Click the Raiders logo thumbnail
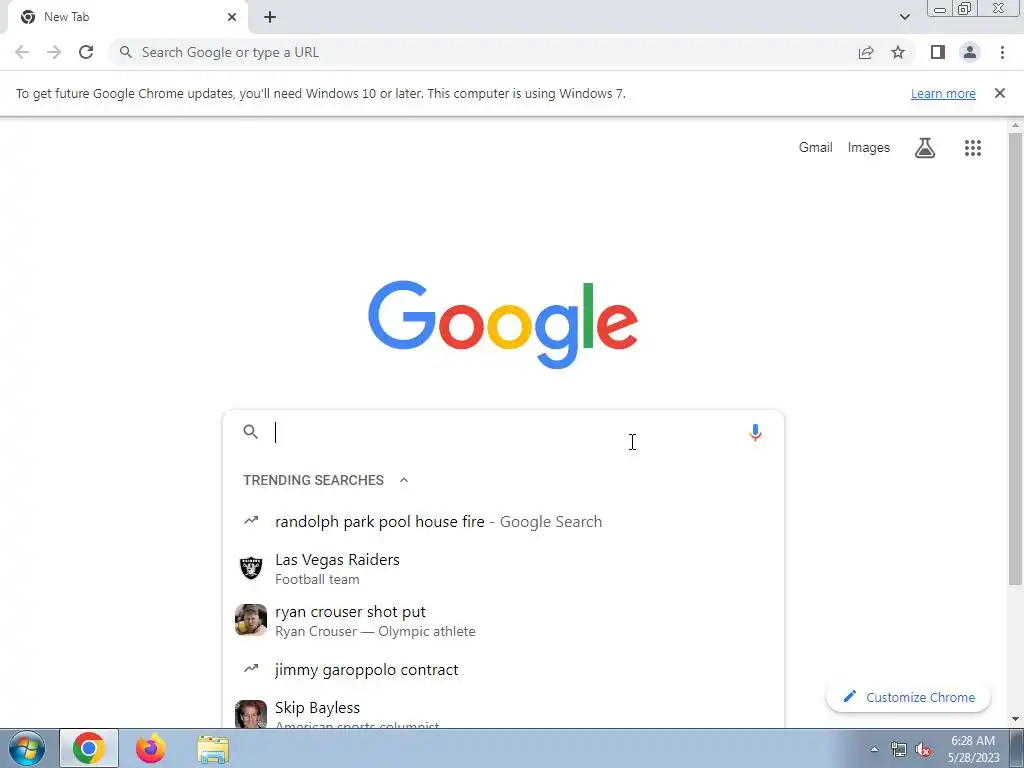 click(x=251, y=568)
